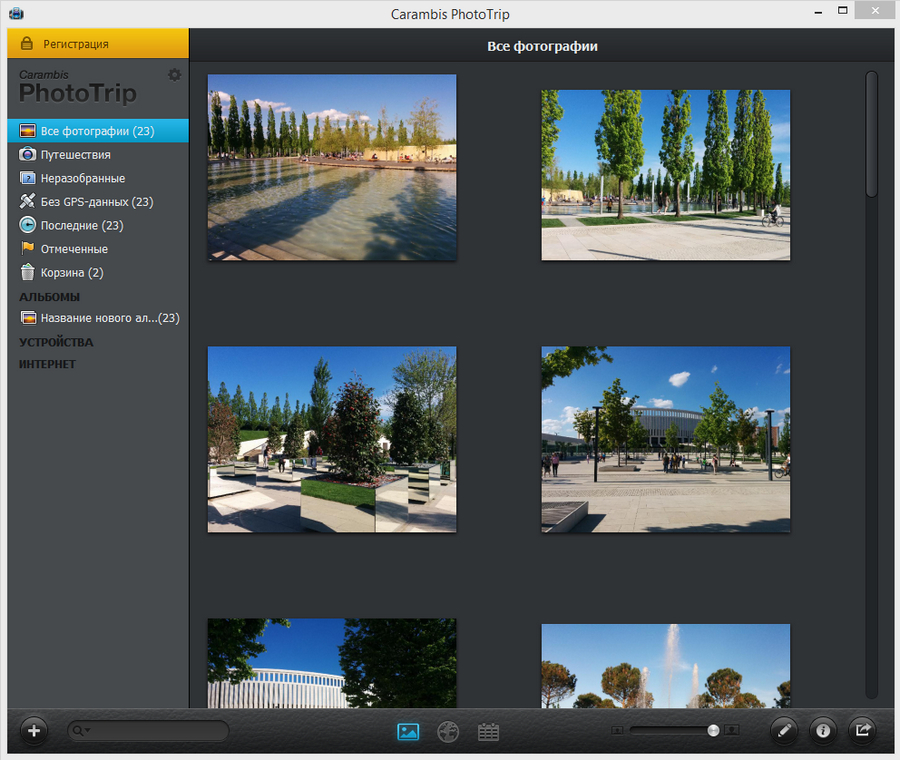
Task: Select the photo grid view
Action: [408, 732]
